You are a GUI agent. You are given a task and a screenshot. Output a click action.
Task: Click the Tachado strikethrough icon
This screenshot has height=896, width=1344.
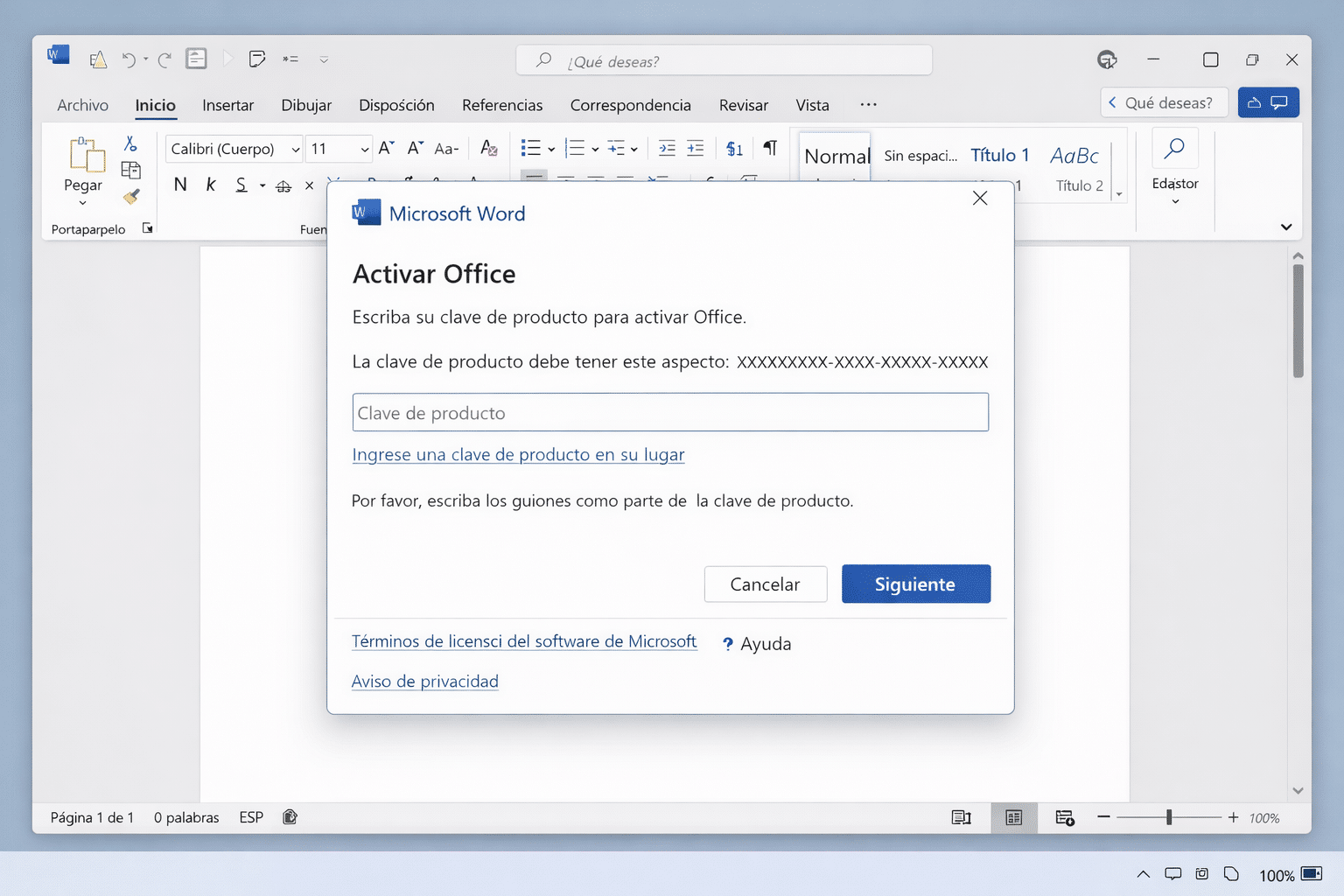point(283,185)
